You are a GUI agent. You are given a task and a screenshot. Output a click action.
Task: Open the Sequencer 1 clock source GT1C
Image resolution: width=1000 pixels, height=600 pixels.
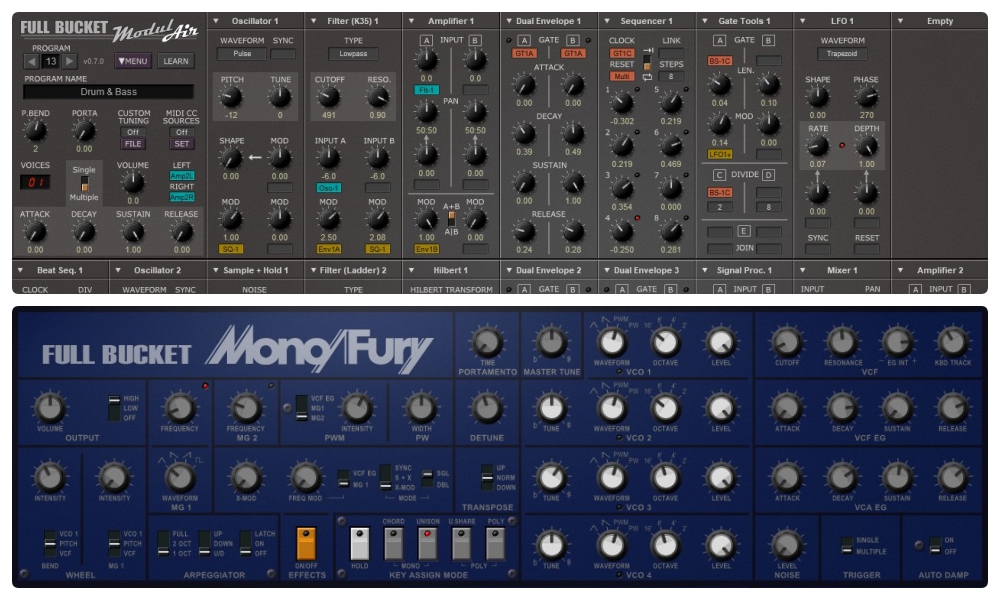tap(622, 54)
